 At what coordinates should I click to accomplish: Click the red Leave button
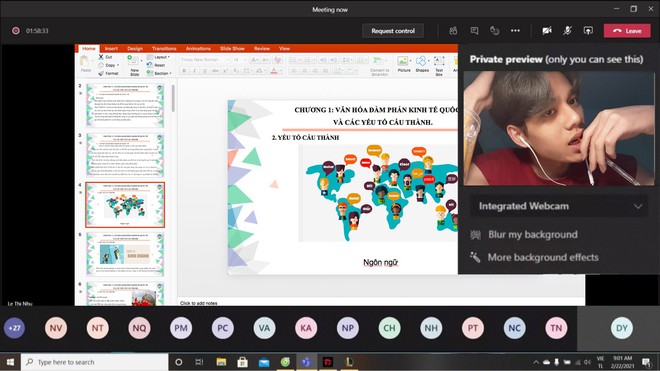pos(627,31)
